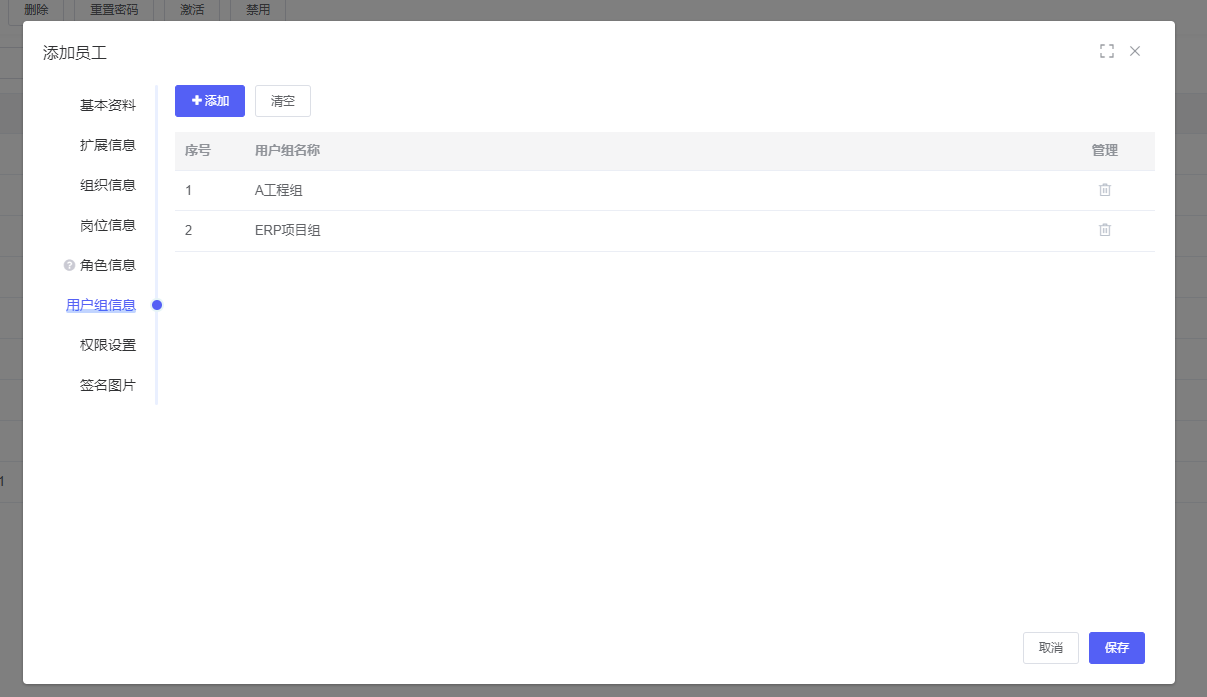Delete the ERP项目组 row with trash icon

pos(1105,230)
